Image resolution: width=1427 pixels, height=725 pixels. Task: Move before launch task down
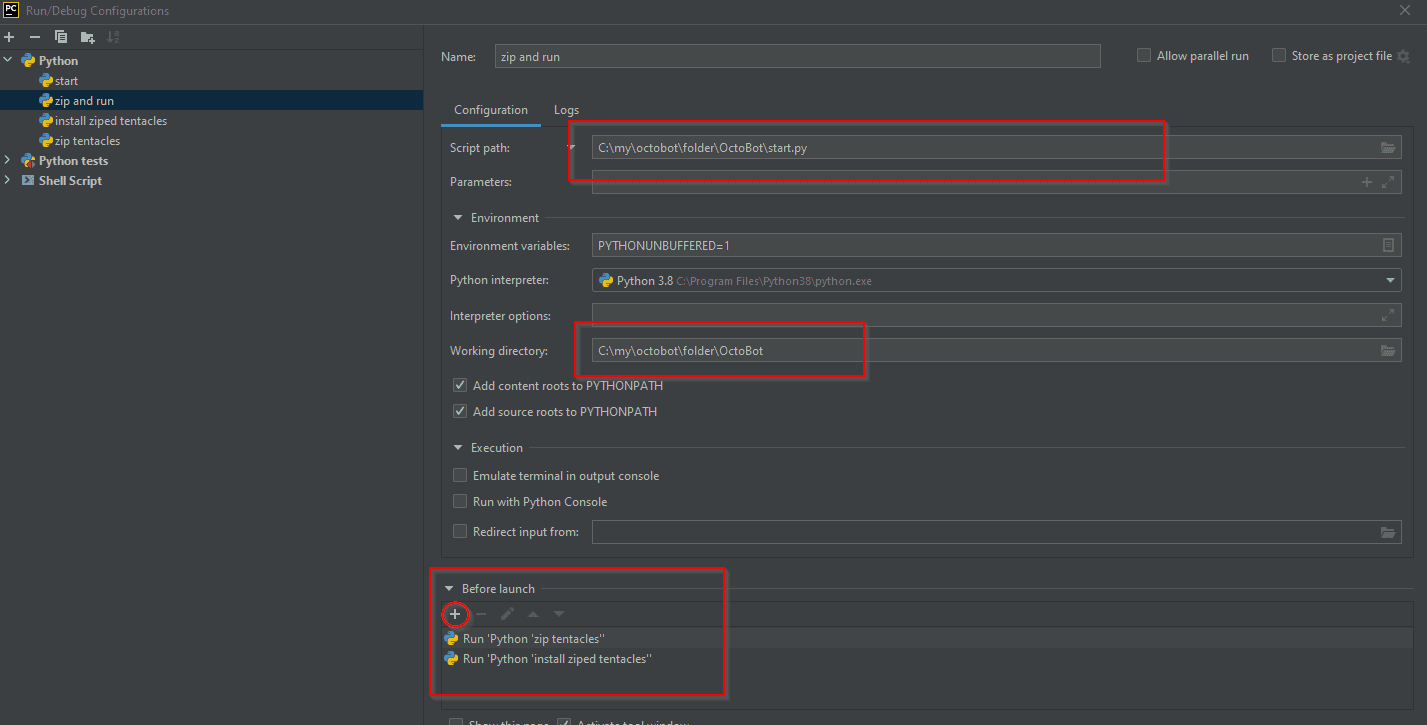tap(559, 614)
